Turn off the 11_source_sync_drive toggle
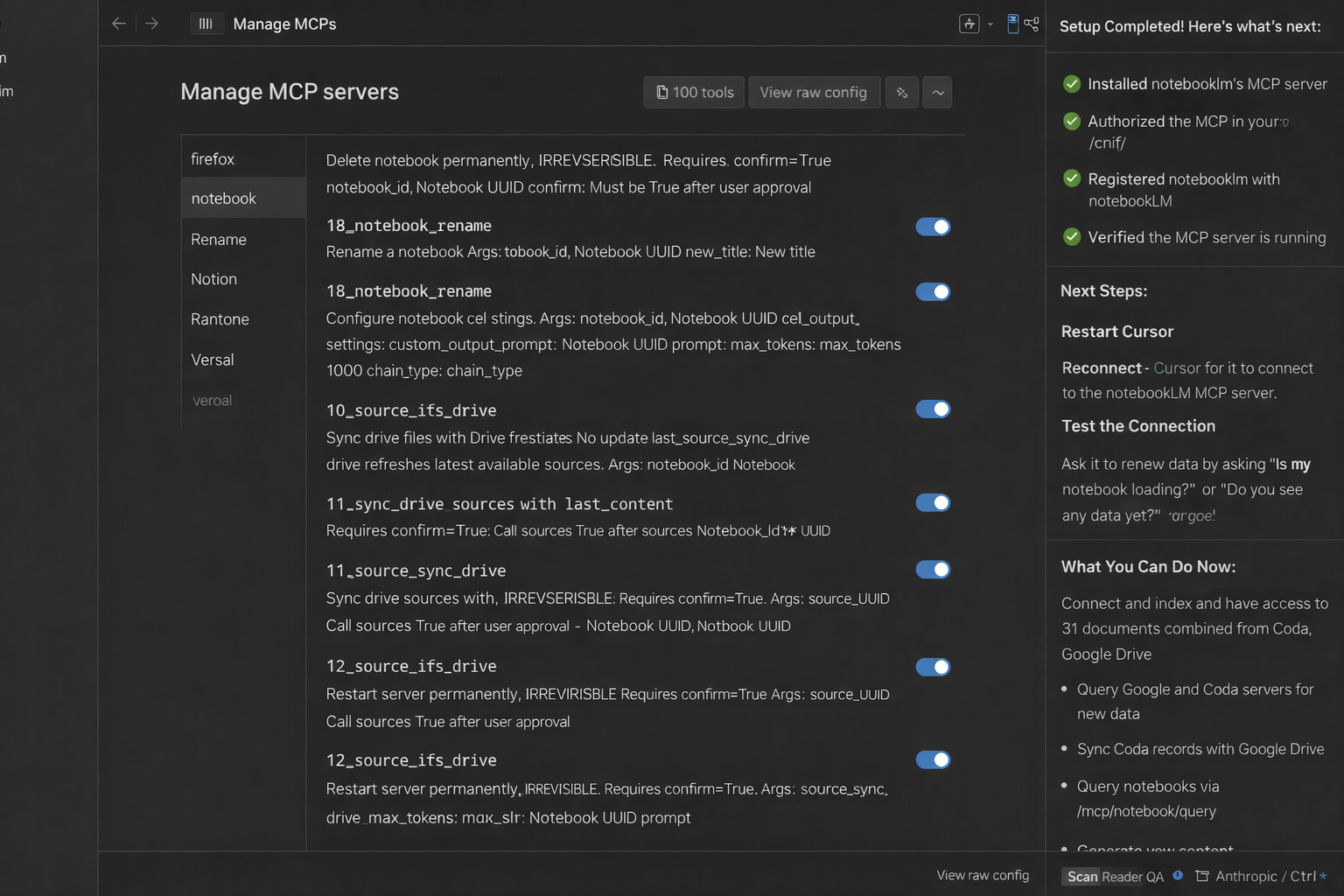Image resolution: width=1344 pixels, height=896 pixels. pos(933,570)
